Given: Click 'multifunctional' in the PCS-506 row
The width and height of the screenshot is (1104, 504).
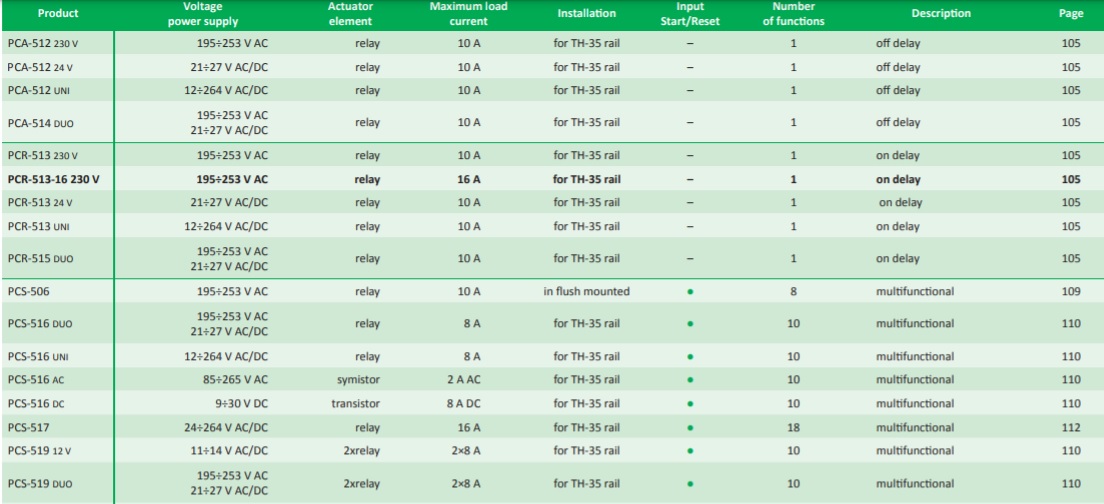Looking at the screenshot, I should 915,291.
